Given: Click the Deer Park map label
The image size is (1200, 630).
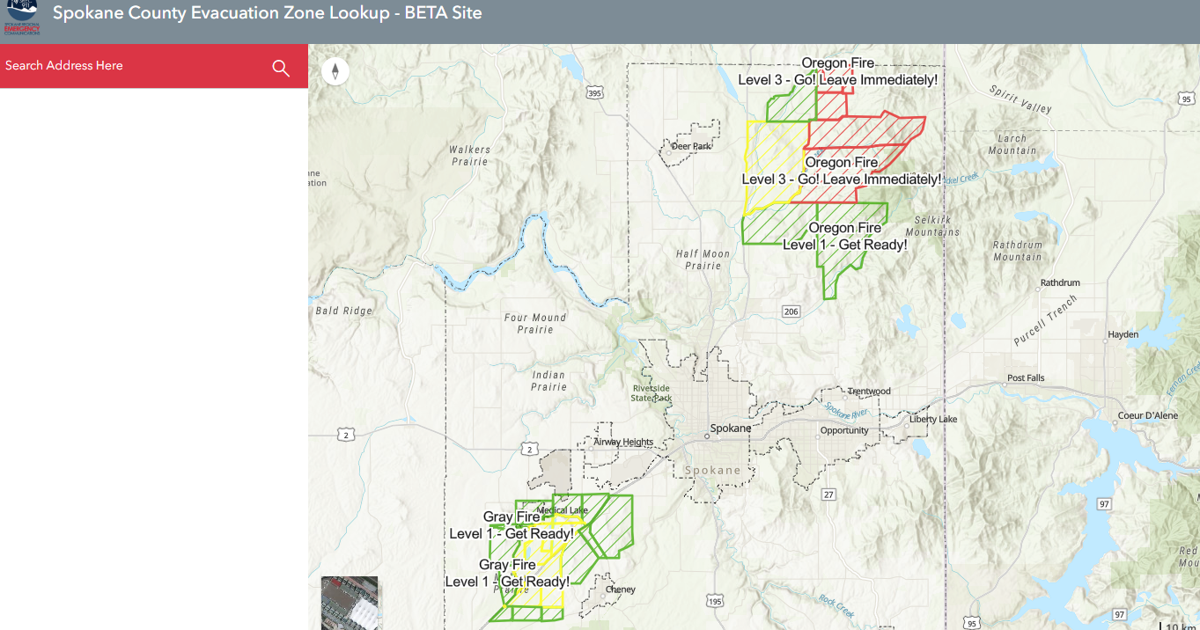Looking at the screenshot, I should pos(691,146).
